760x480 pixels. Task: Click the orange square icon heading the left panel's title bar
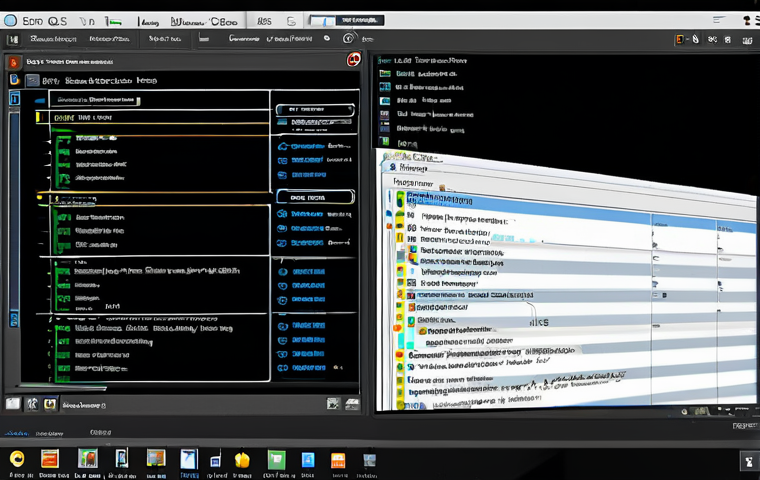(14, 62)
